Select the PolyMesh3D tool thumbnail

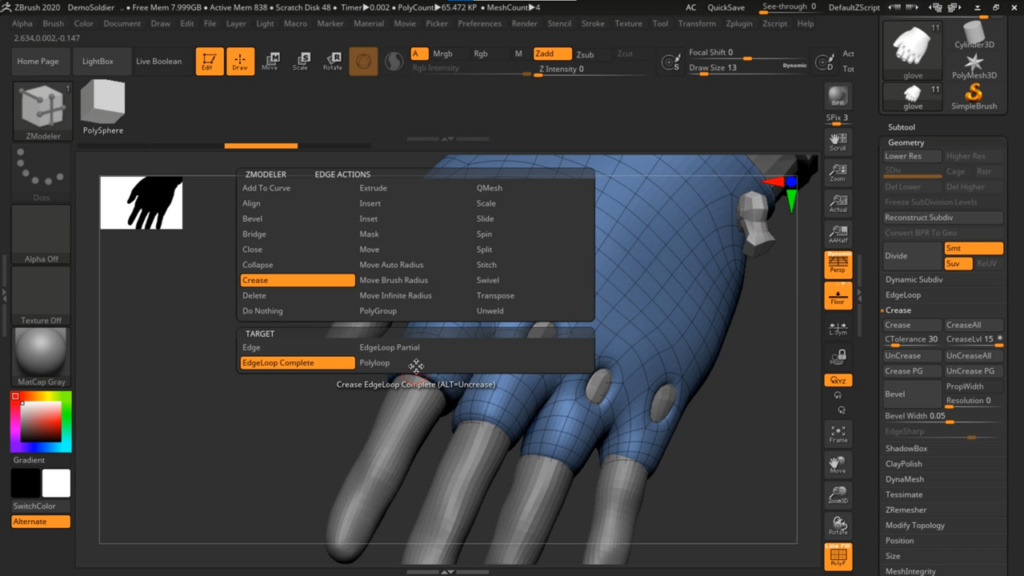[x=974, y=66]
